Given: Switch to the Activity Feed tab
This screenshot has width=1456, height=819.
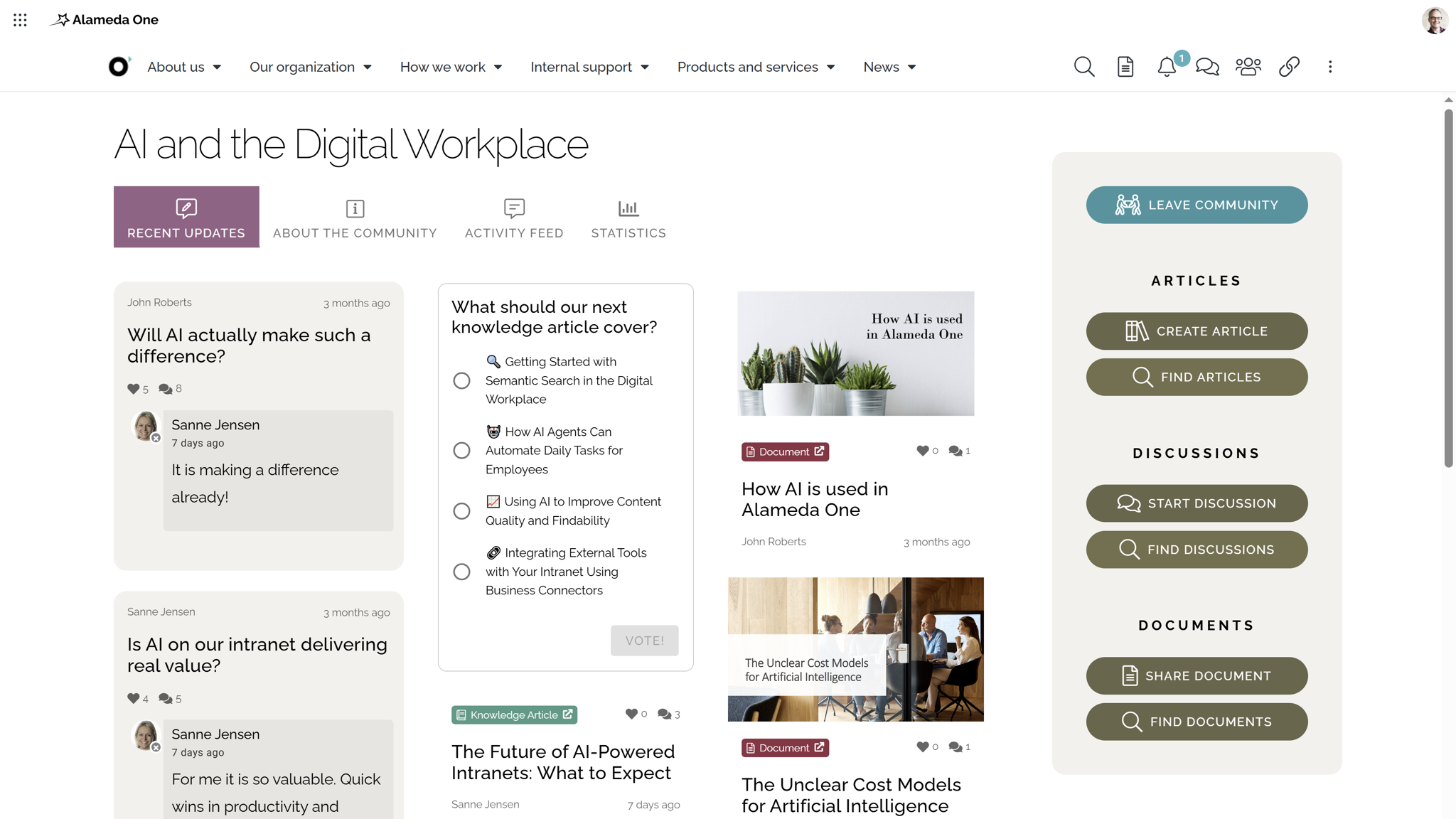Looking at the screenshot, I should pyautogui.click(x=514, y=217).
